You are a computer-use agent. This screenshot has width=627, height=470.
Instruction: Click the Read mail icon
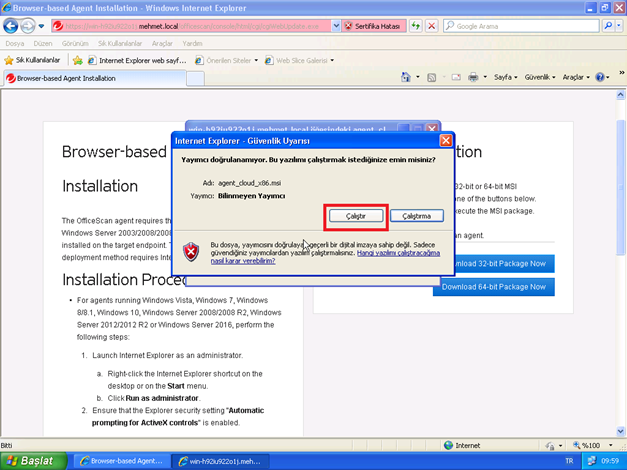(x=456, y=77)
